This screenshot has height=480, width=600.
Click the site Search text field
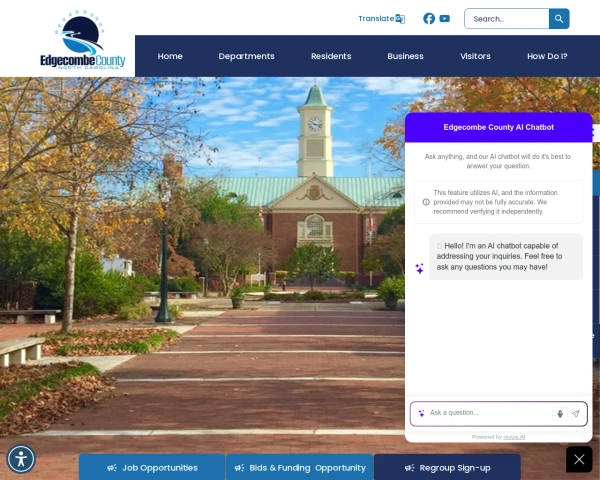(x=507, y=19)
